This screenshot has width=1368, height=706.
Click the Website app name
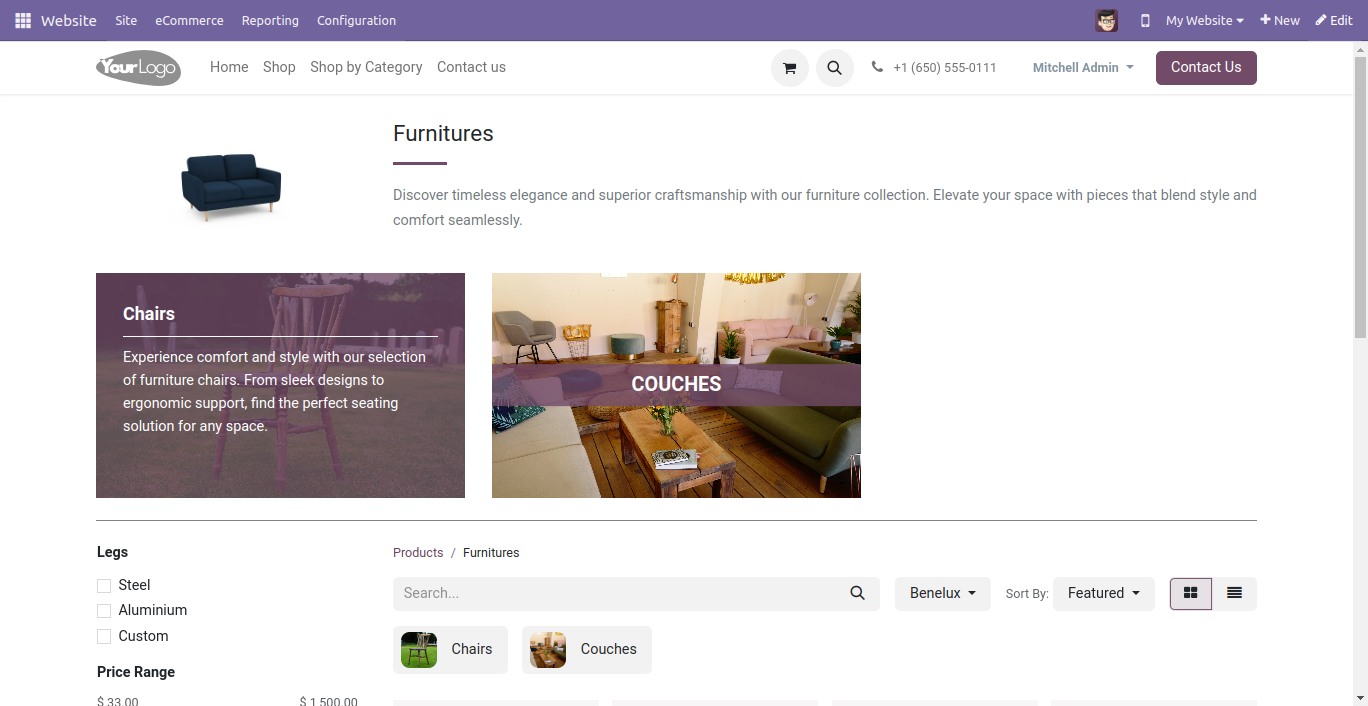[x=69, y=20]
